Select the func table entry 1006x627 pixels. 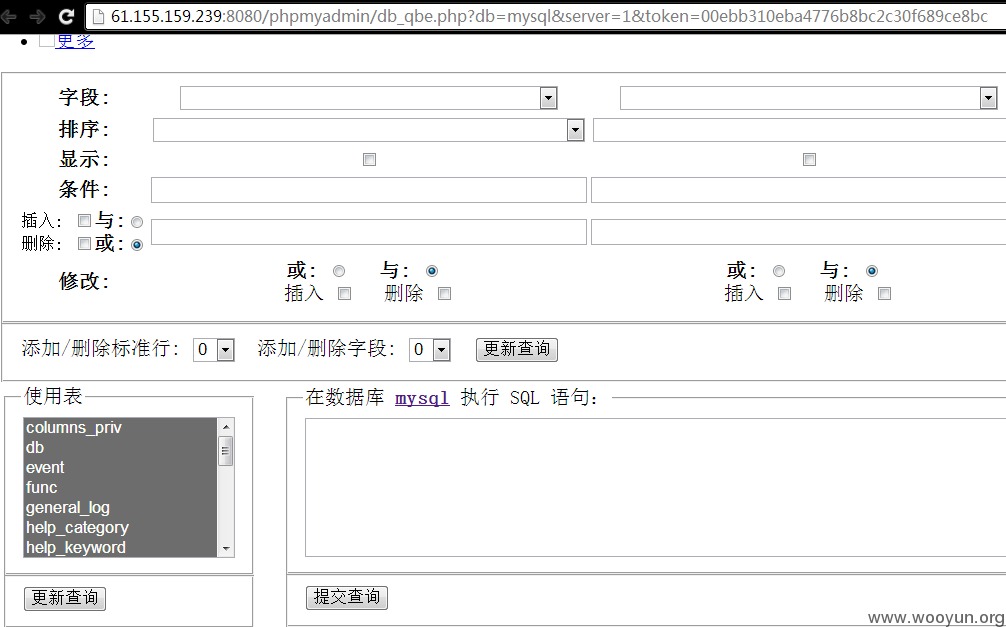tap(121, 487)
